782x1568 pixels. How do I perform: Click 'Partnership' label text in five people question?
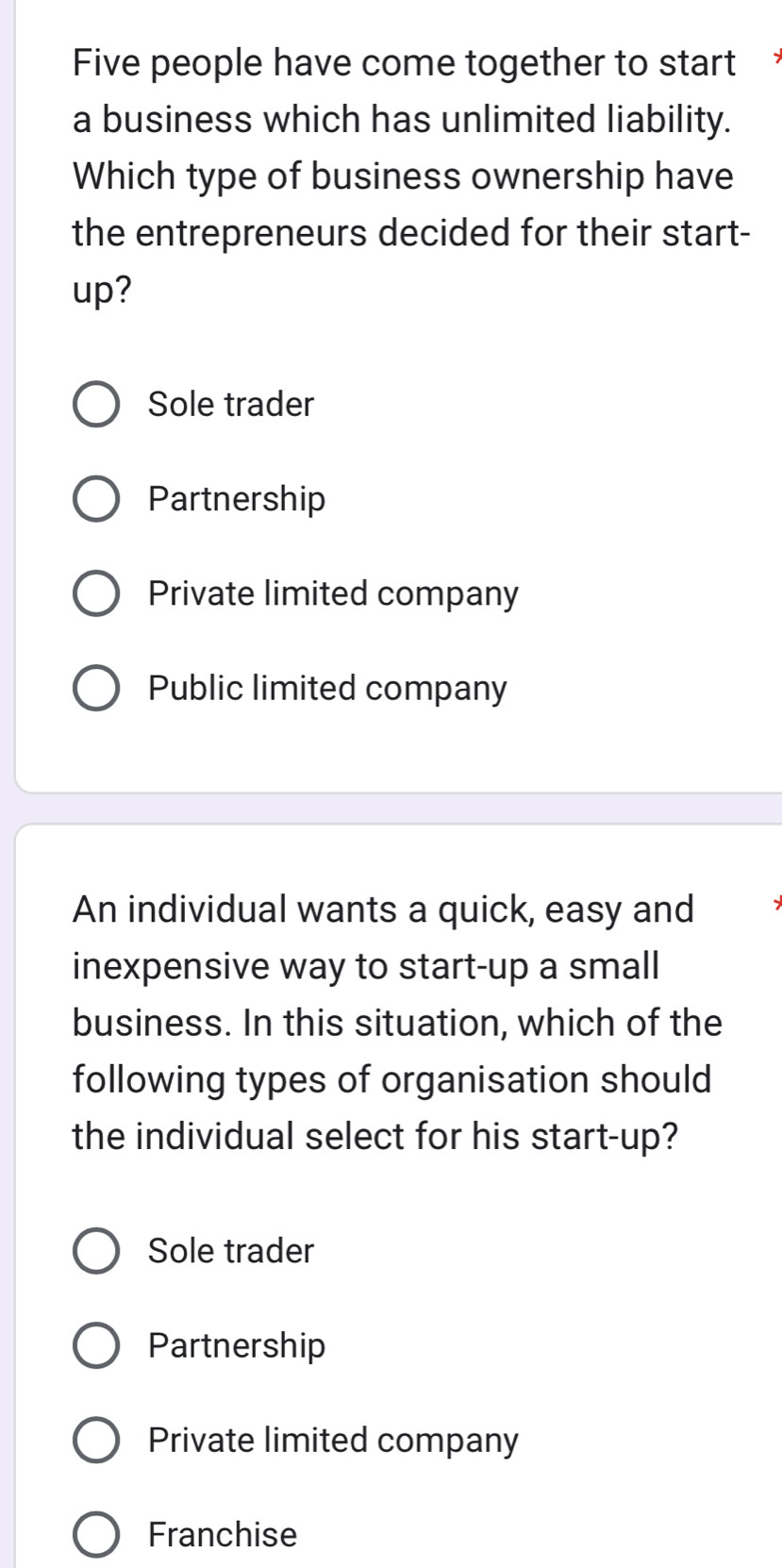(x=237, y=499)
